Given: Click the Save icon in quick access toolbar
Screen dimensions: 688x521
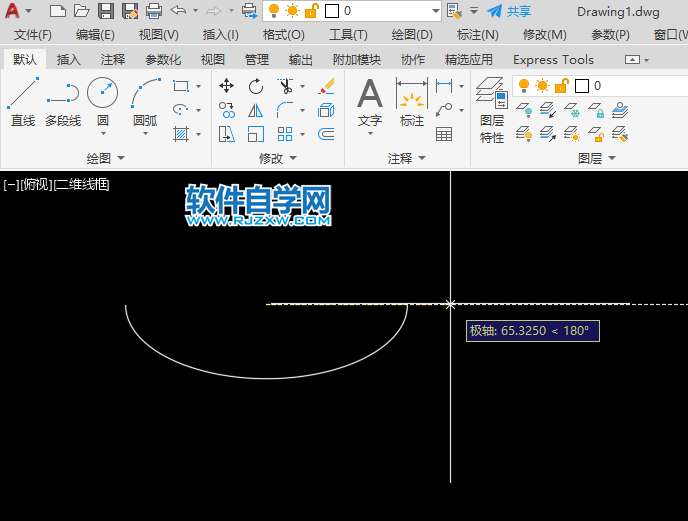Looking at the screenshot, I should (106, 11).
